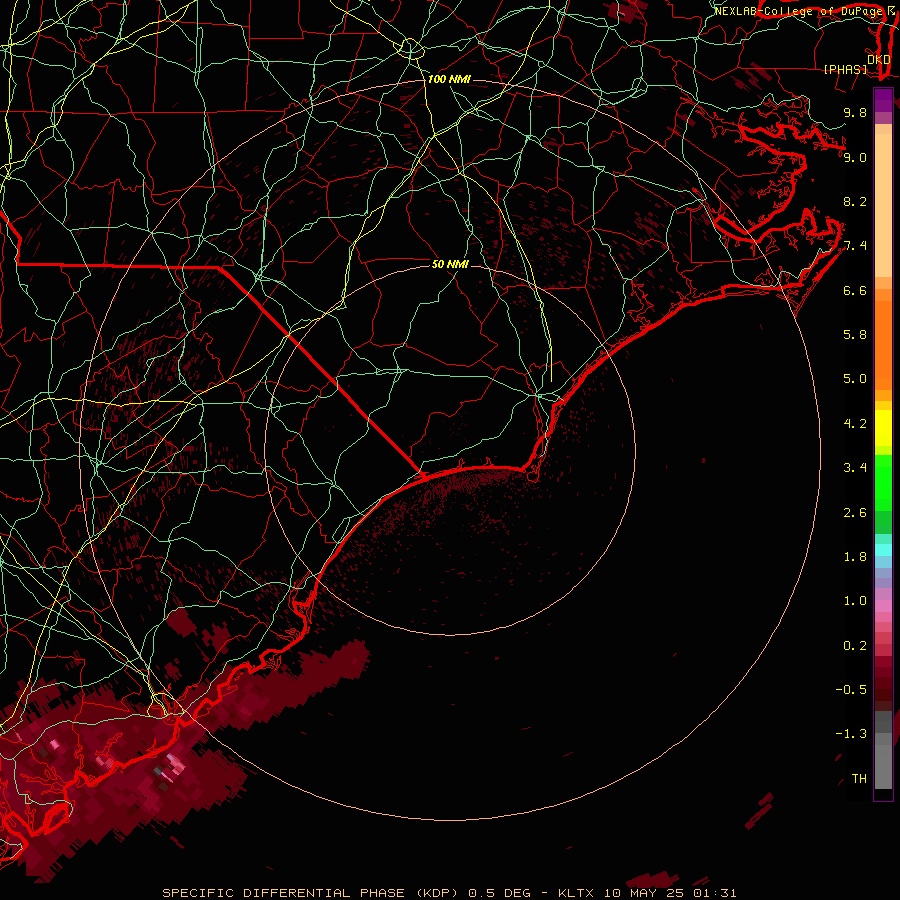The width and height of the screenshot is (900, 900).
Task: Click the TH threshold label on the scale
Action: coord(859,779)
